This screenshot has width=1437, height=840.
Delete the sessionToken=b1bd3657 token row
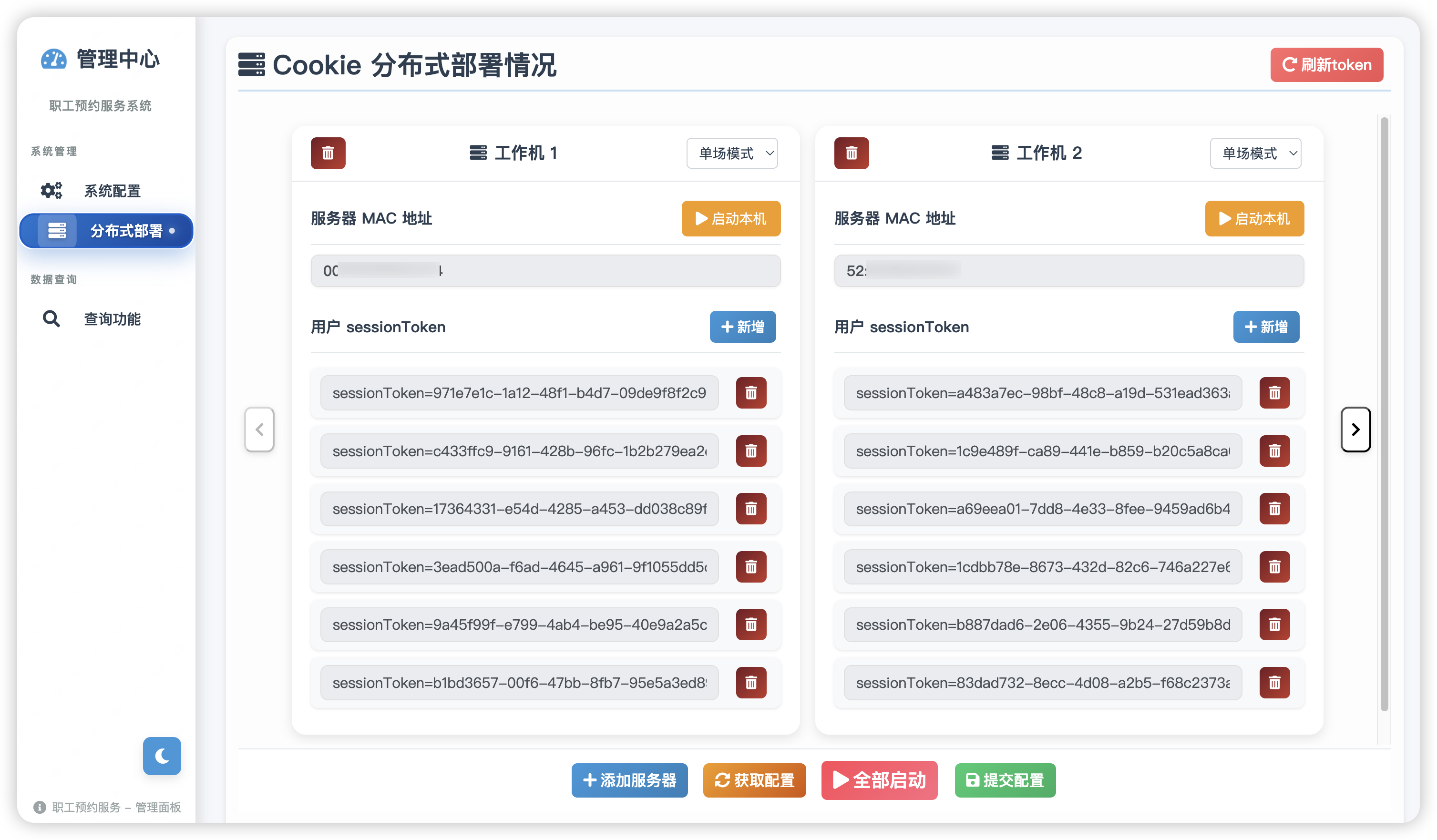(751, 683)
